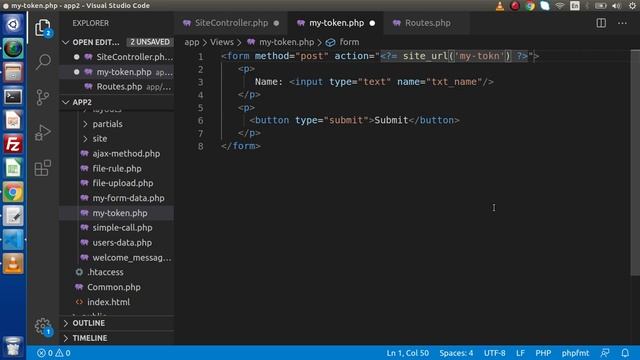Screen dimensions: 640x360
Task: Click the my-token.php breadcrumb segment
Action: click(x=286, y=42)
